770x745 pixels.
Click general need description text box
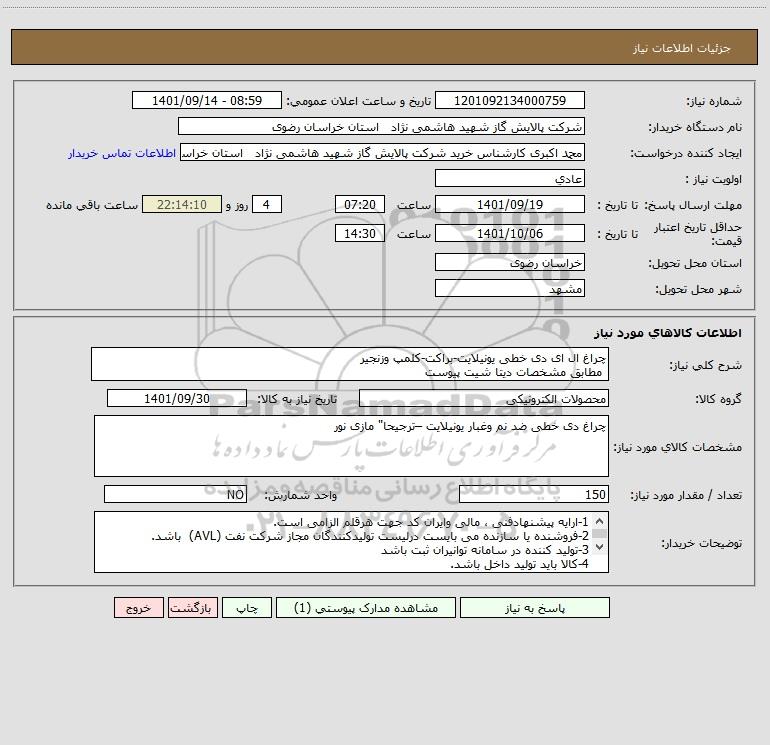pos(350,364)
